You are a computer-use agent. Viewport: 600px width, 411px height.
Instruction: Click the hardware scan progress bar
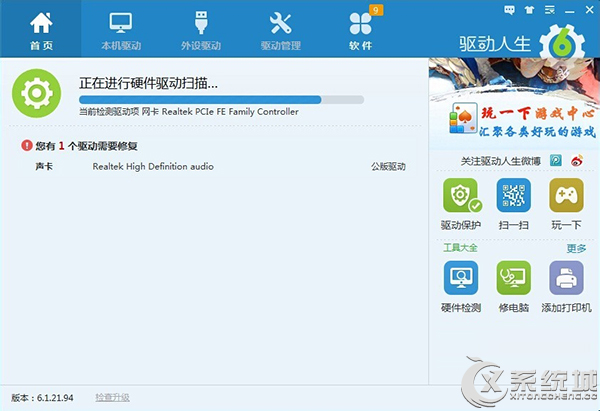coord(221,100)
